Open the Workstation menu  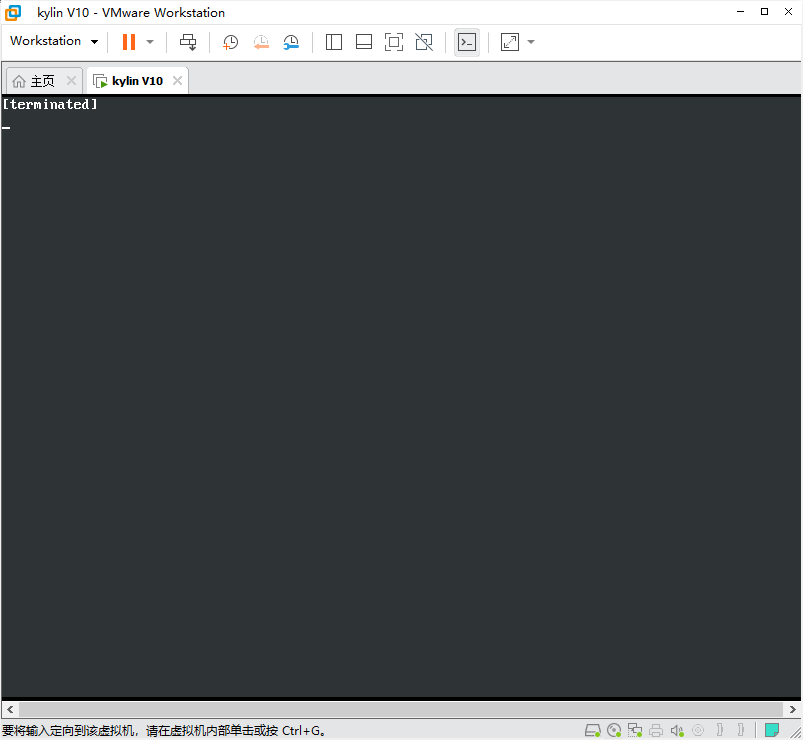coord(54,41)
